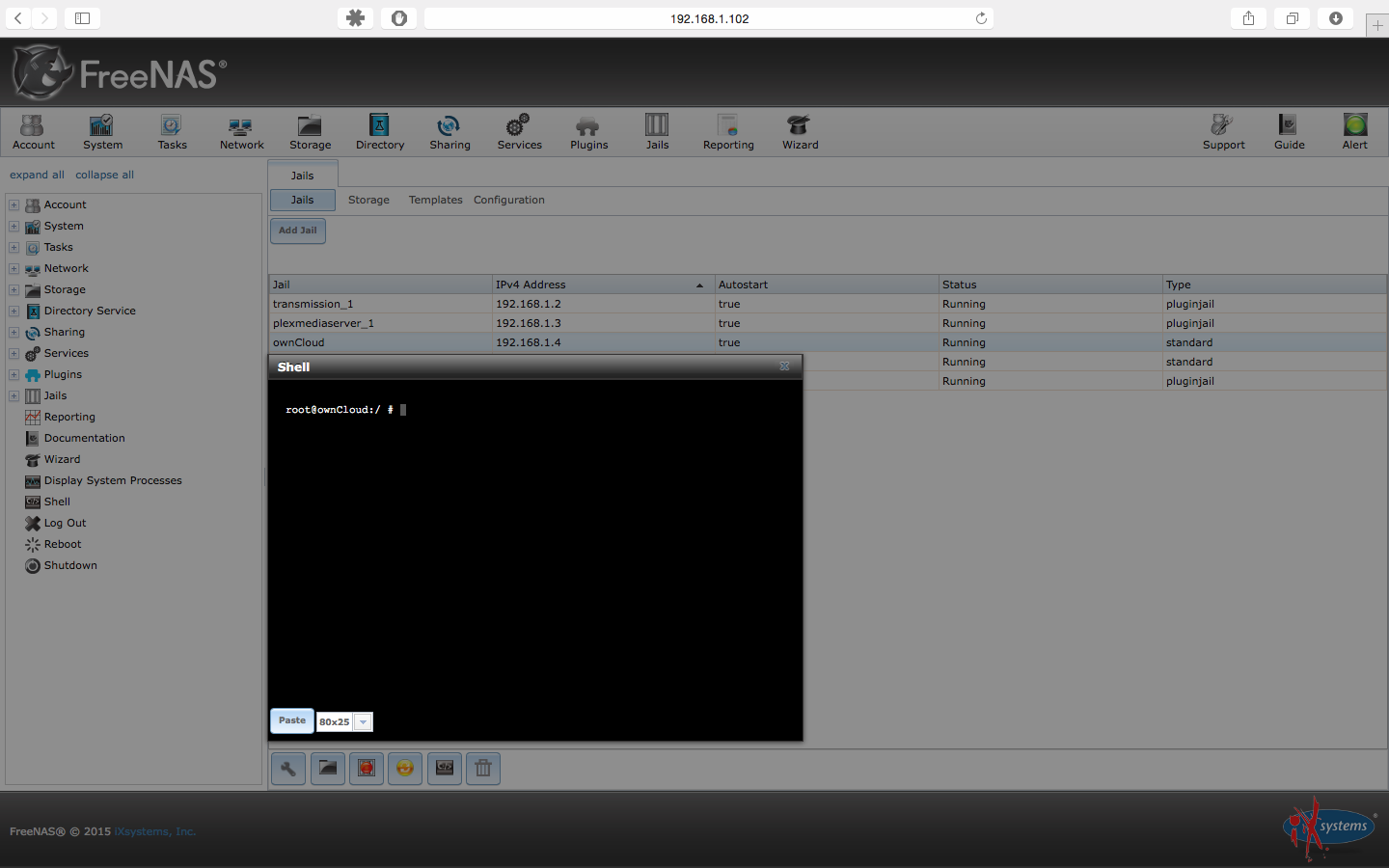Open the Directory toolbar icon
The width and height of the screenshot is (1389, 868).
(x=380, y=132)
